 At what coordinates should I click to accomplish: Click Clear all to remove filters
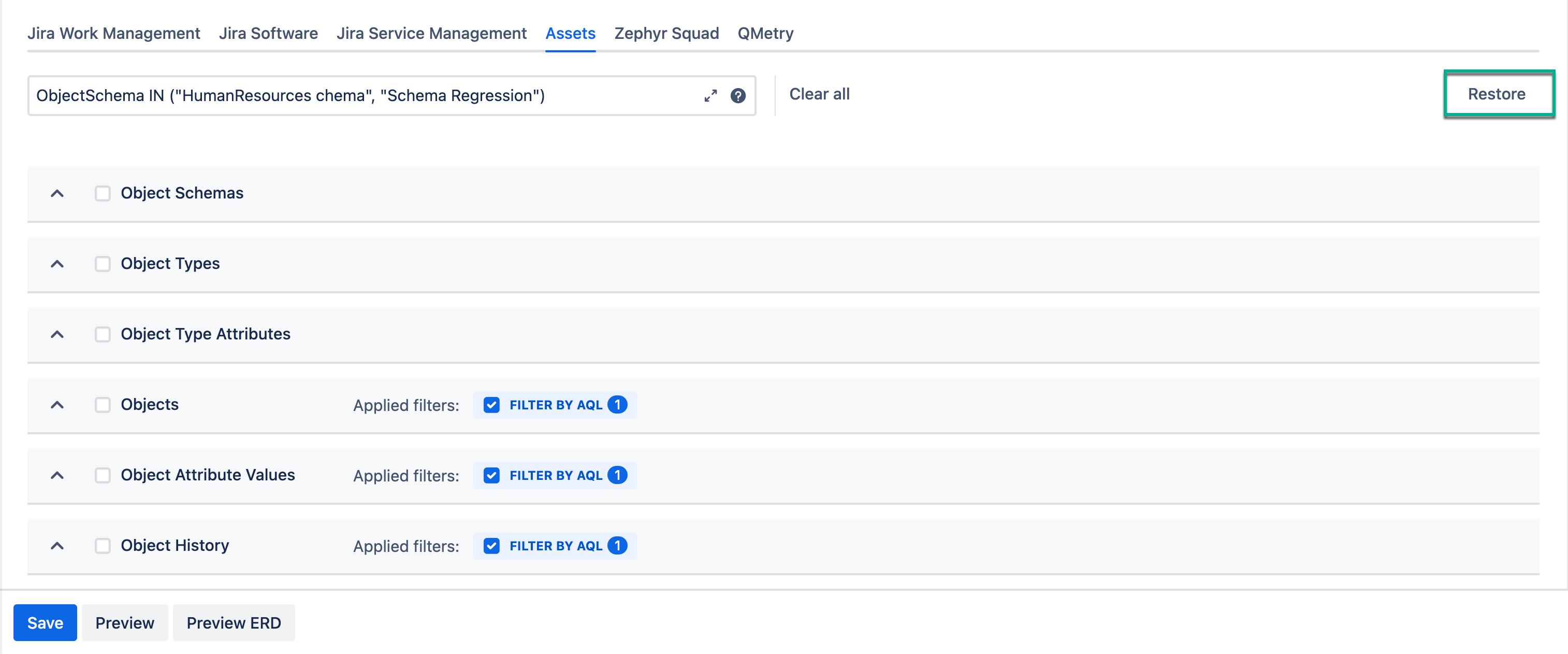point(819,94)
